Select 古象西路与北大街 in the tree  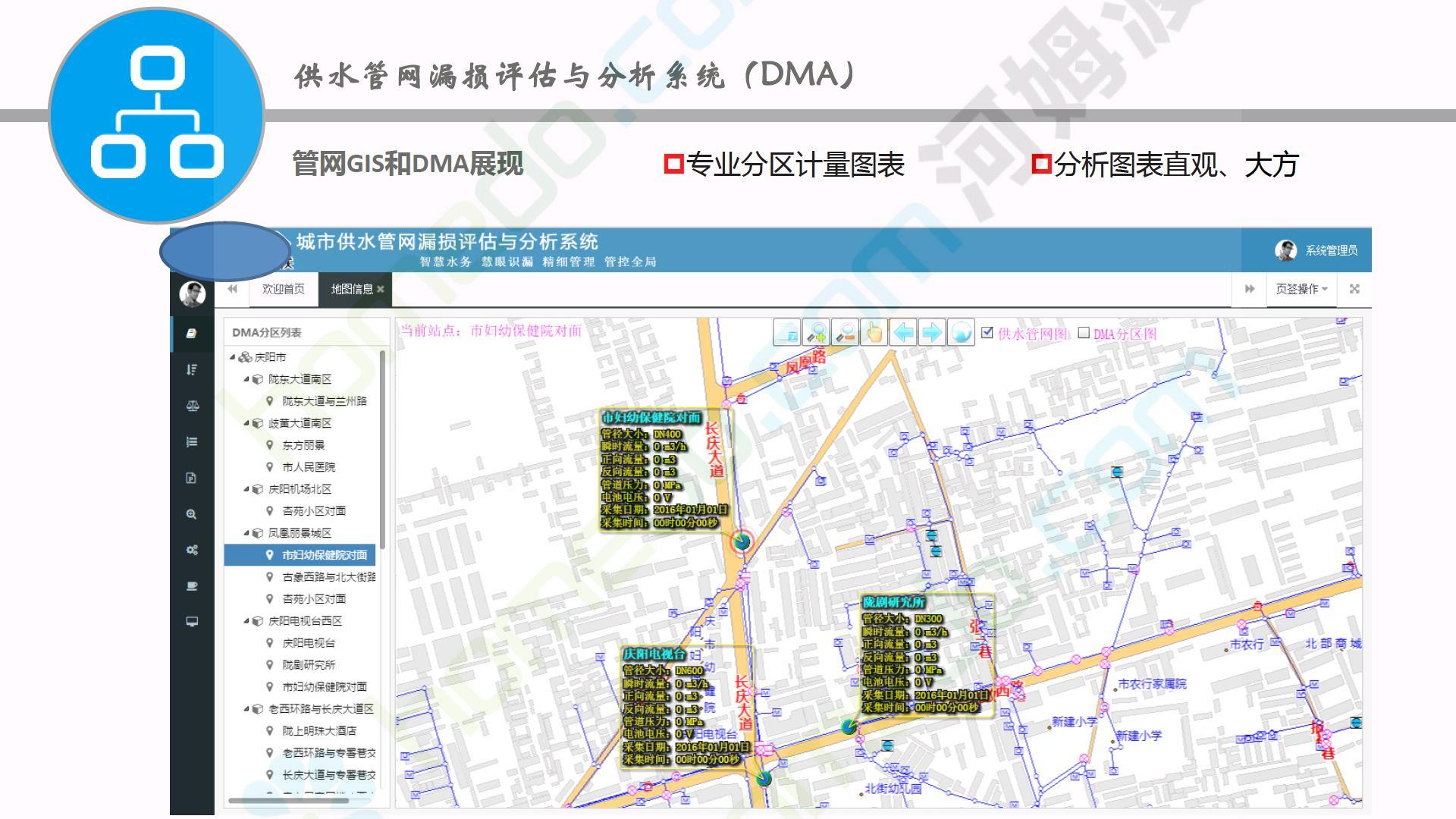329,577
